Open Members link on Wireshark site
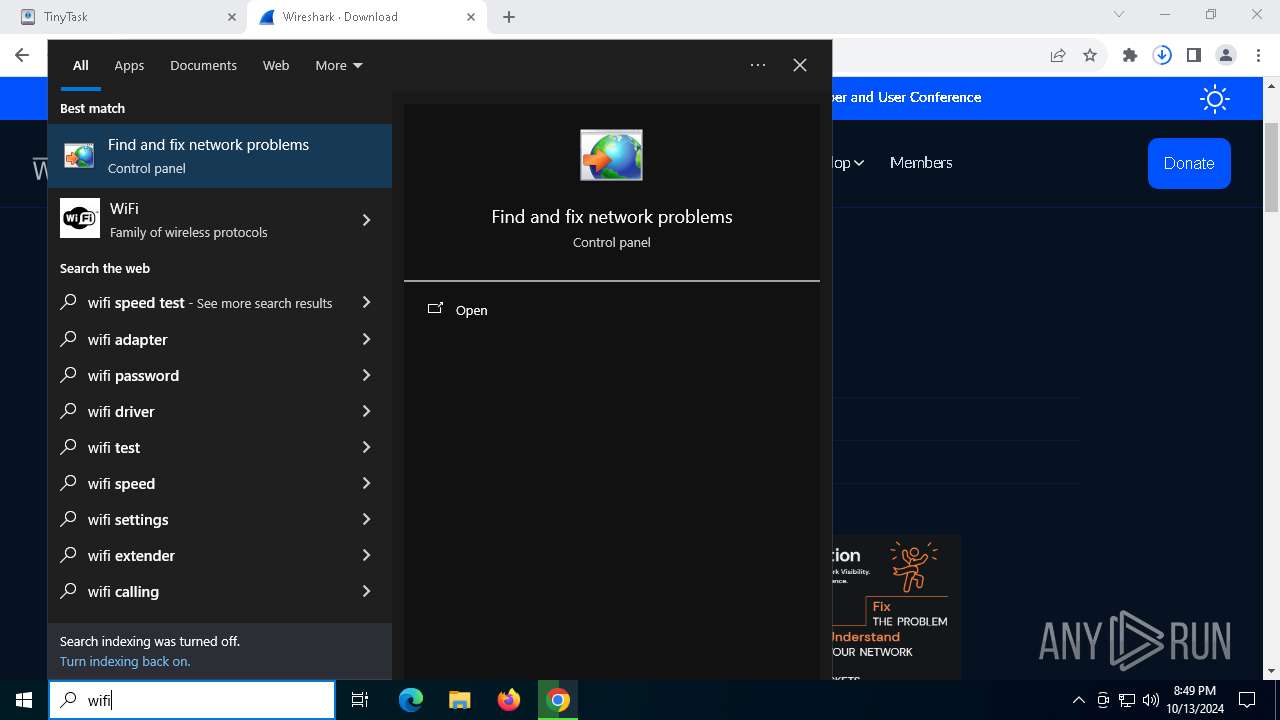The image size is (1280, 720). click(921, 162)
